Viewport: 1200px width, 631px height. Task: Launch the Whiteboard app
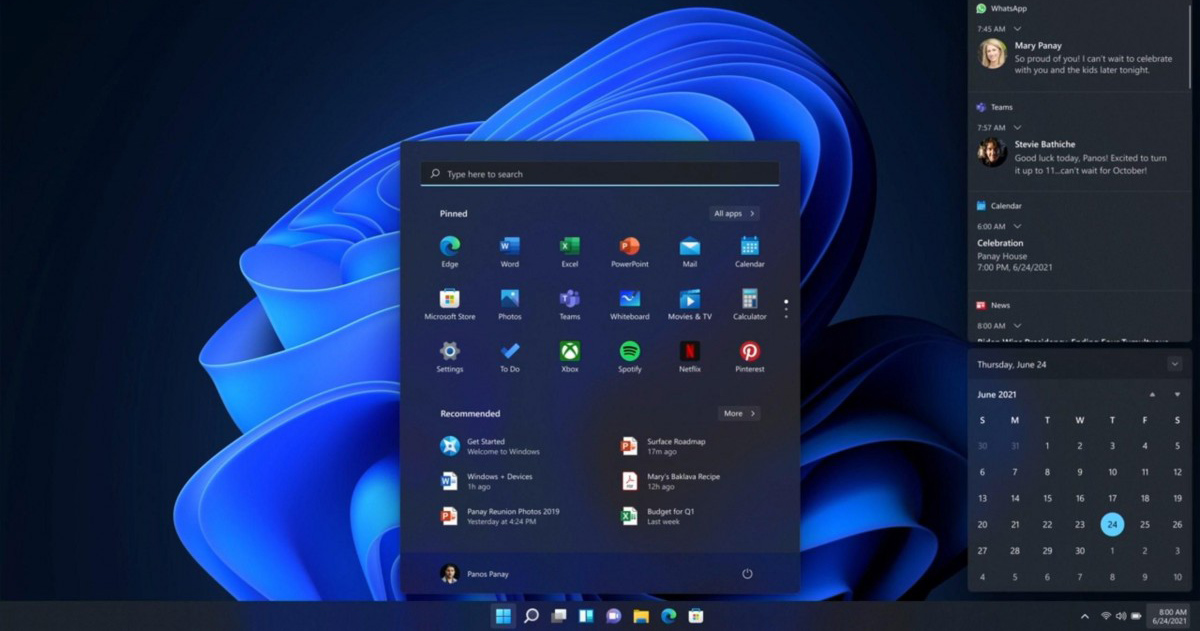[630, 304]
